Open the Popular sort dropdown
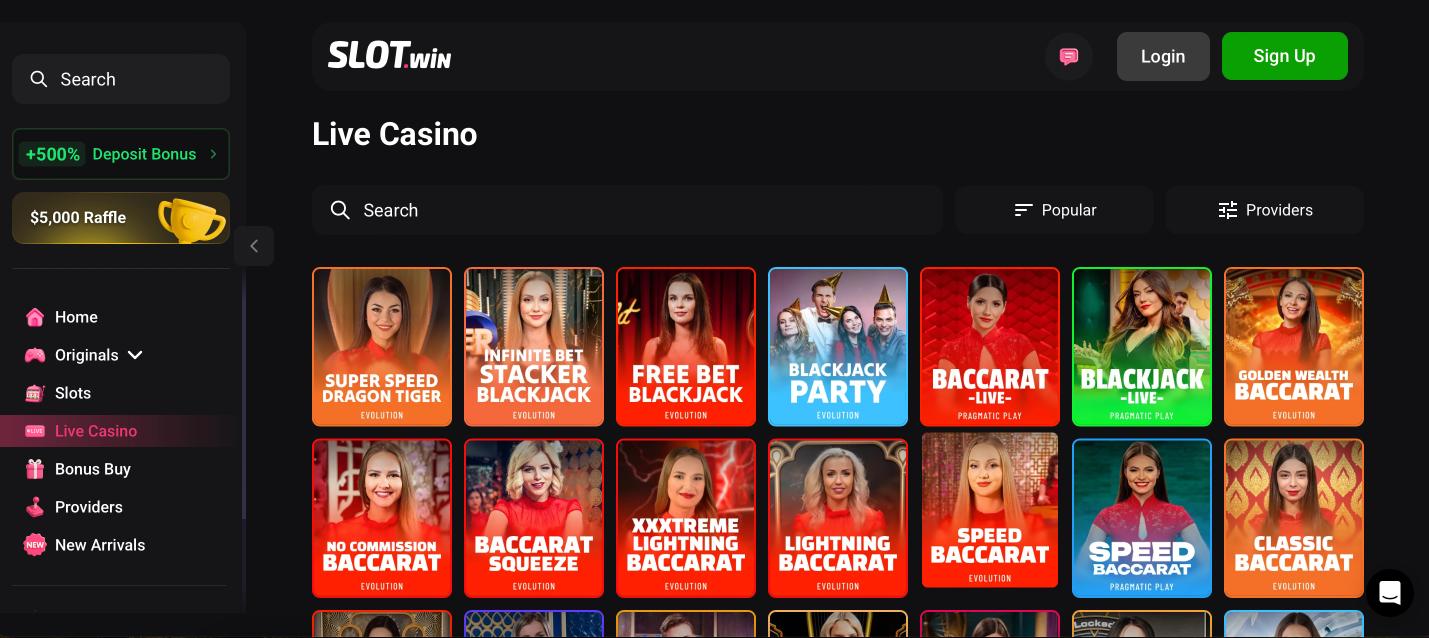1429x638 pixels. pyautogui.click(x=1054, y=210)
